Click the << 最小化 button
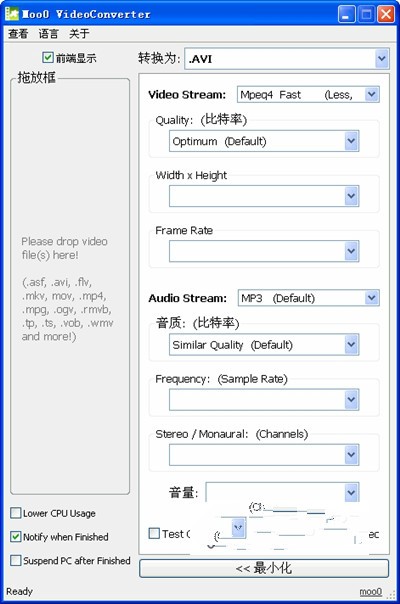 pos(264,568)
